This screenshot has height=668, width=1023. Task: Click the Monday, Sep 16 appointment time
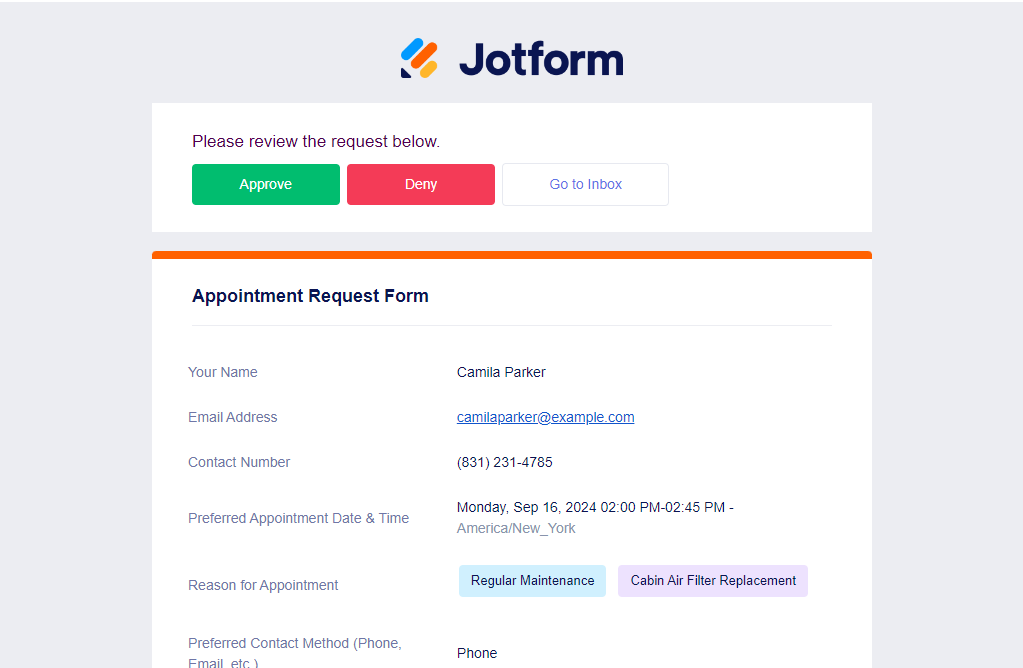pyautogui.click(x=594, y=507)
